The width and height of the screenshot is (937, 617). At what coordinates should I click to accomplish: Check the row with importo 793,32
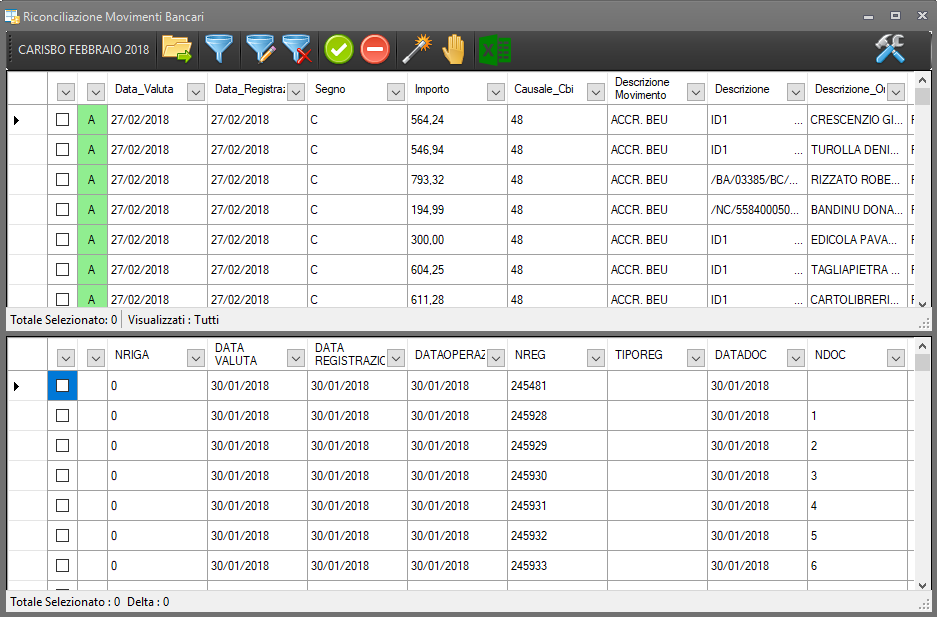62,180
